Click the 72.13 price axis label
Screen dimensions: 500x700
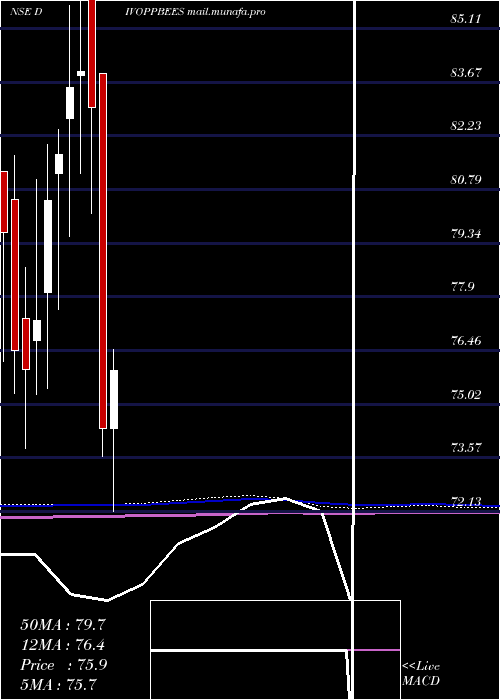[x=467, y=502]
